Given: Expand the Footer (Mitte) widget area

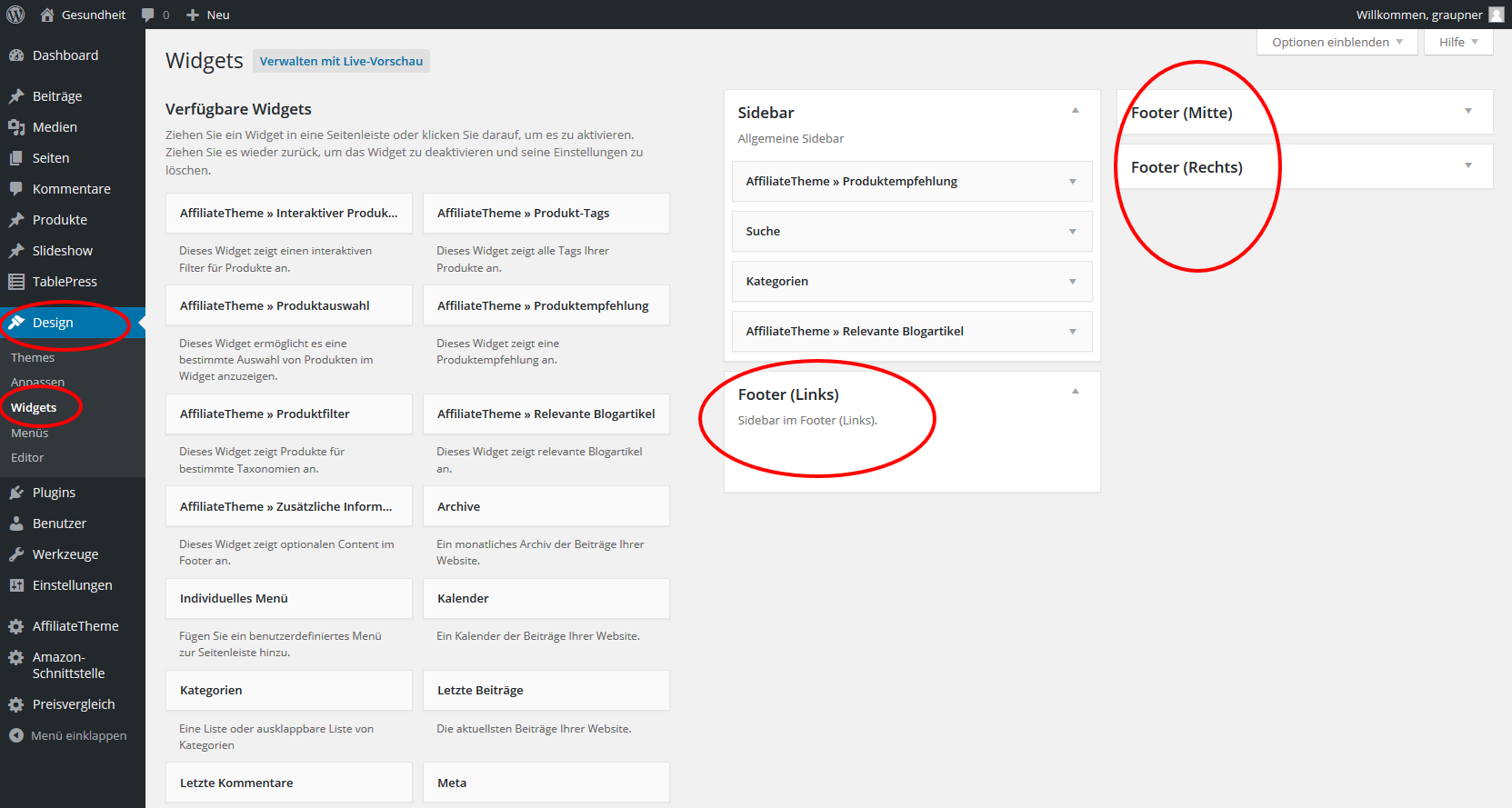Looking at the screenshot, I should point(1467,111).
